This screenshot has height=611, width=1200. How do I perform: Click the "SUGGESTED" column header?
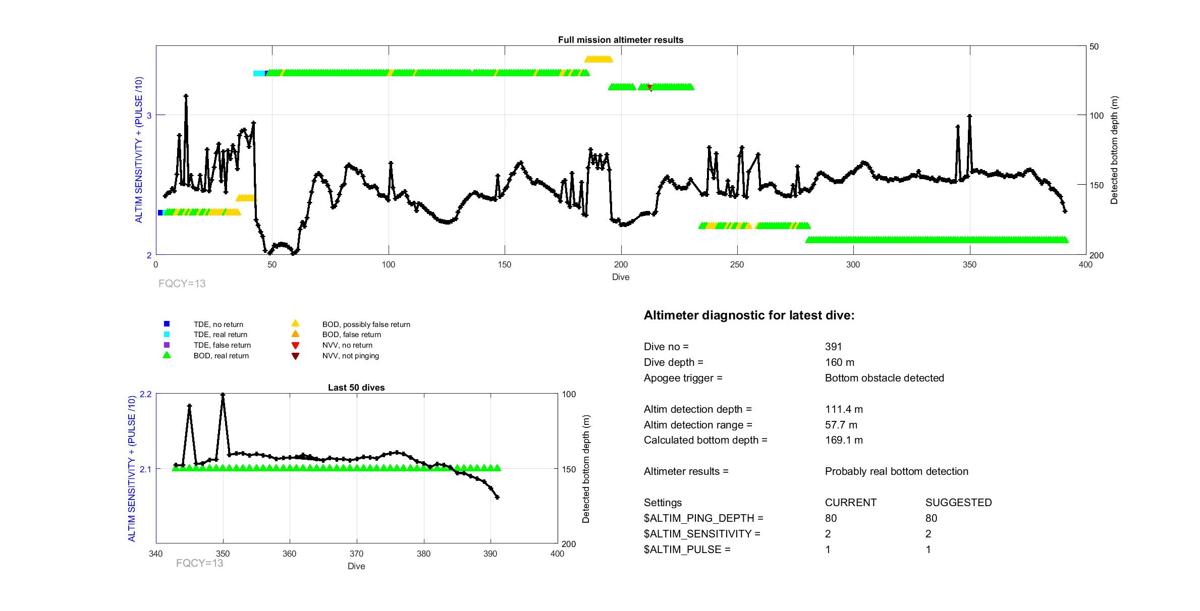959,503
